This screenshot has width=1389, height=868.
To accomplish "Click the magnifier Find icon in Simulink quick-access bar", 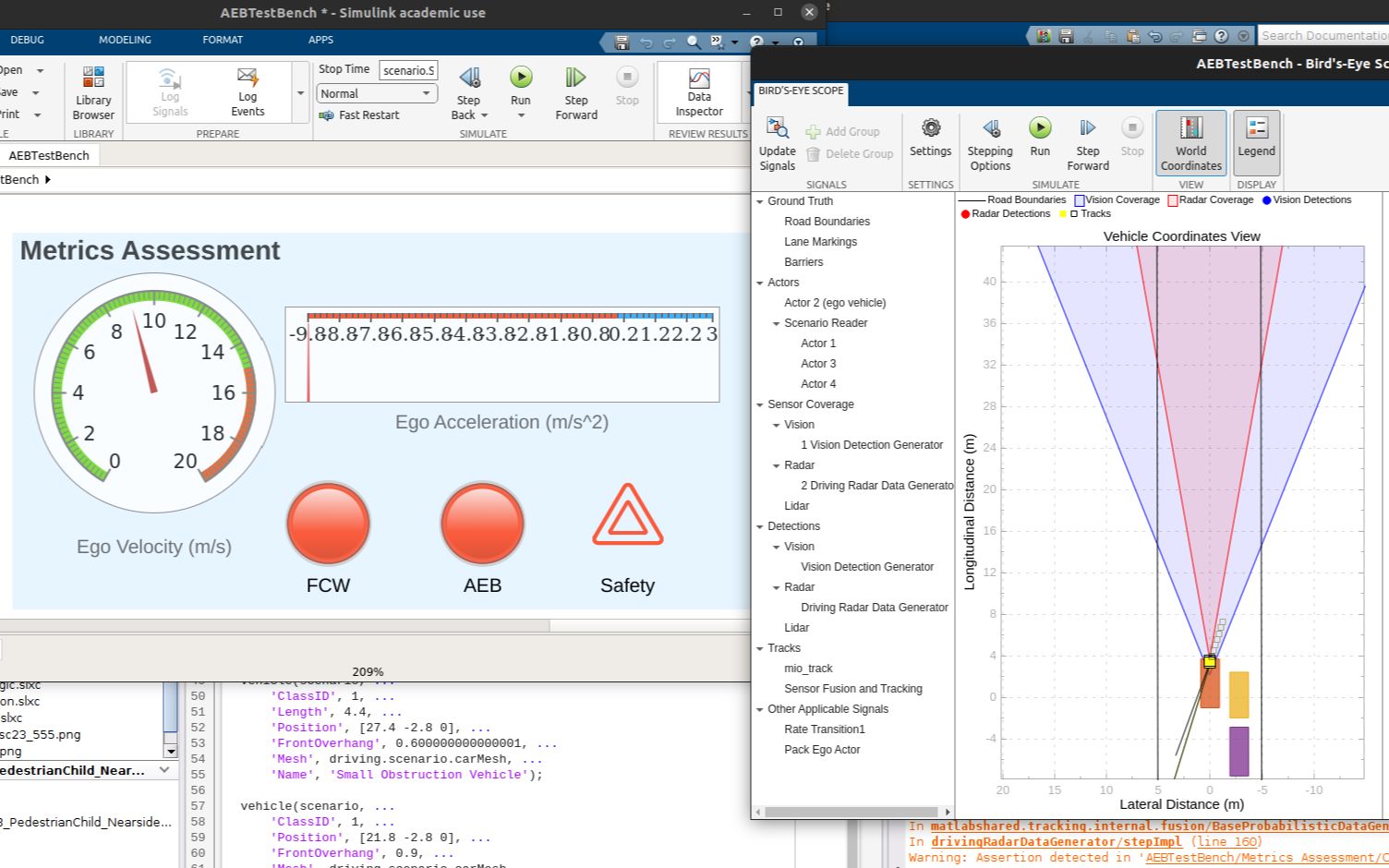I will click(694, 42).
